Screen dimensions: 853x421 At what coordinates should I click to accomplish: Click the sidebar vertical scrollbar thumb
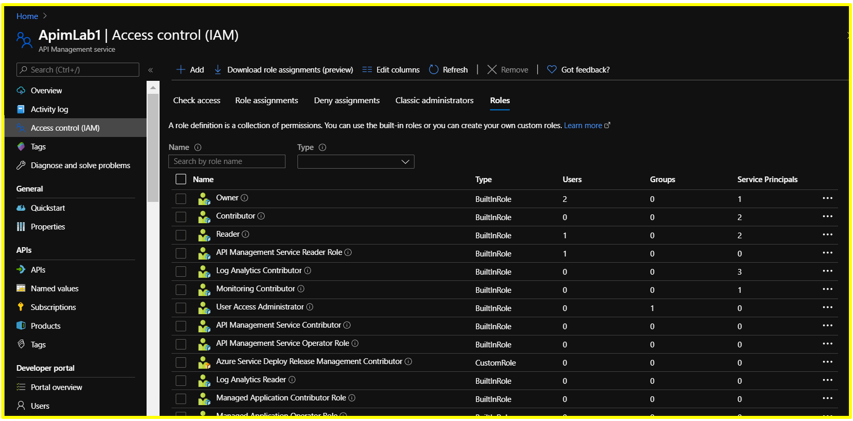tap(153, 148)
